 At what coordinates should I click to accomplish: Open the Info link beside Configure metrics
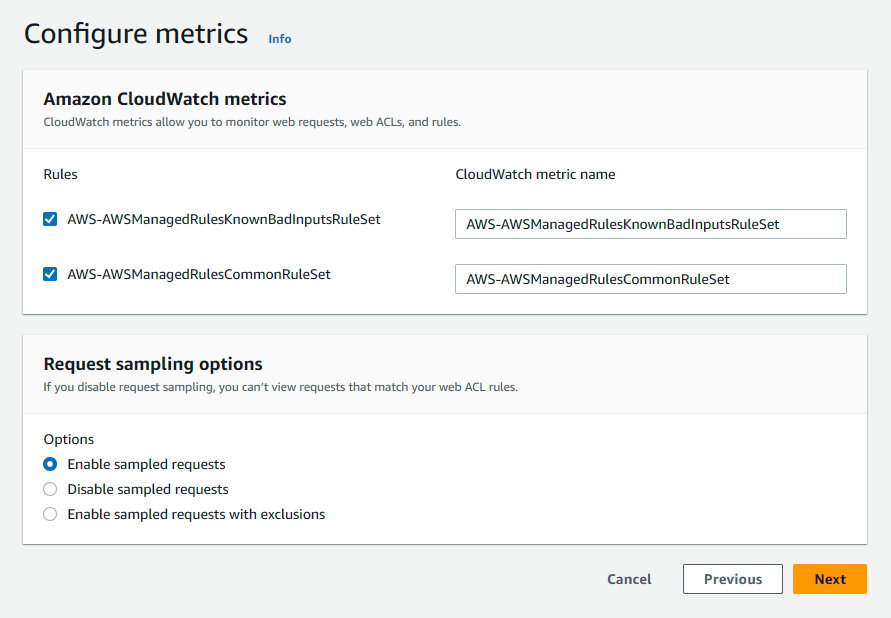tap(280, 39)
